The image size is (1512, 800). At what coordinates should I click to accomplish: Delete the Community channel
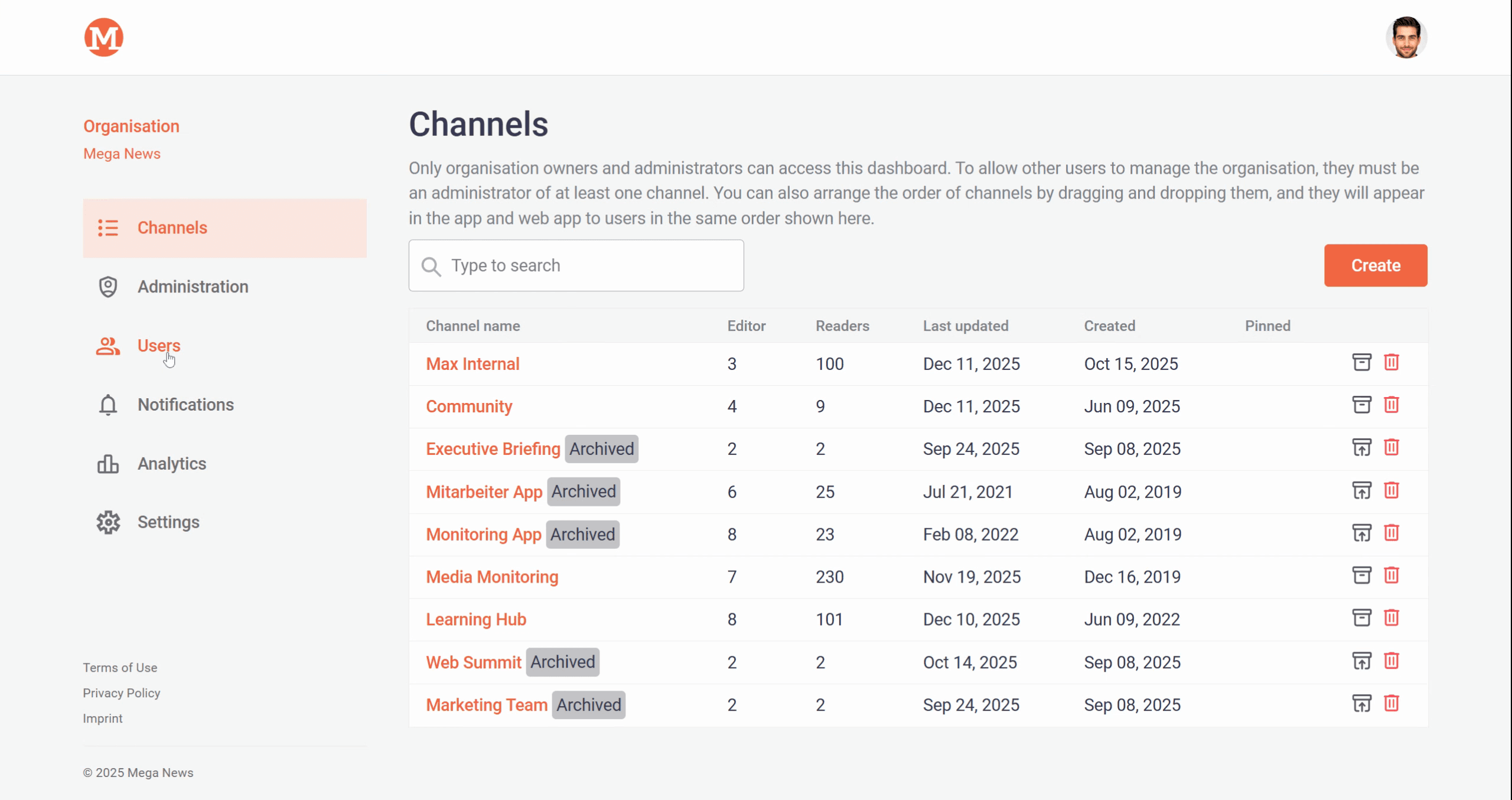[x=1391, y=405]
